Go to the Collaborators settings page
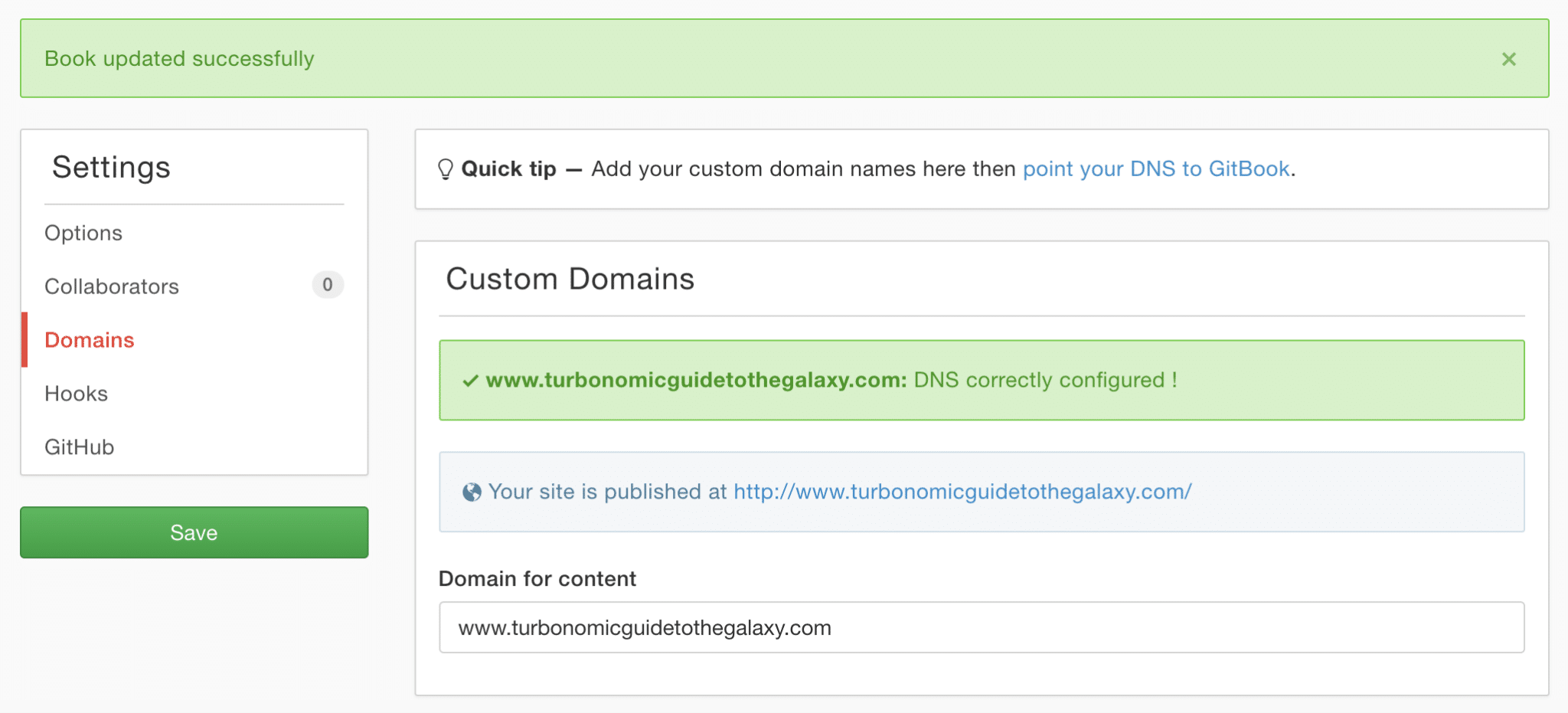1568x713 pixels. [x=112, y=286]
